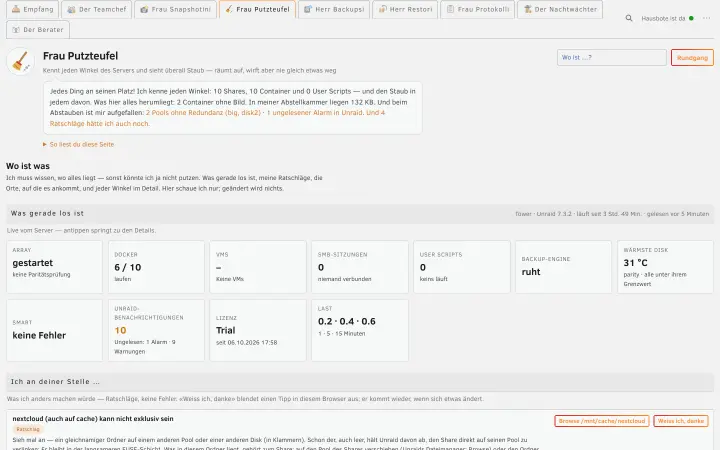
Task: Open the Empfang tab
Action: pos(33,9)
